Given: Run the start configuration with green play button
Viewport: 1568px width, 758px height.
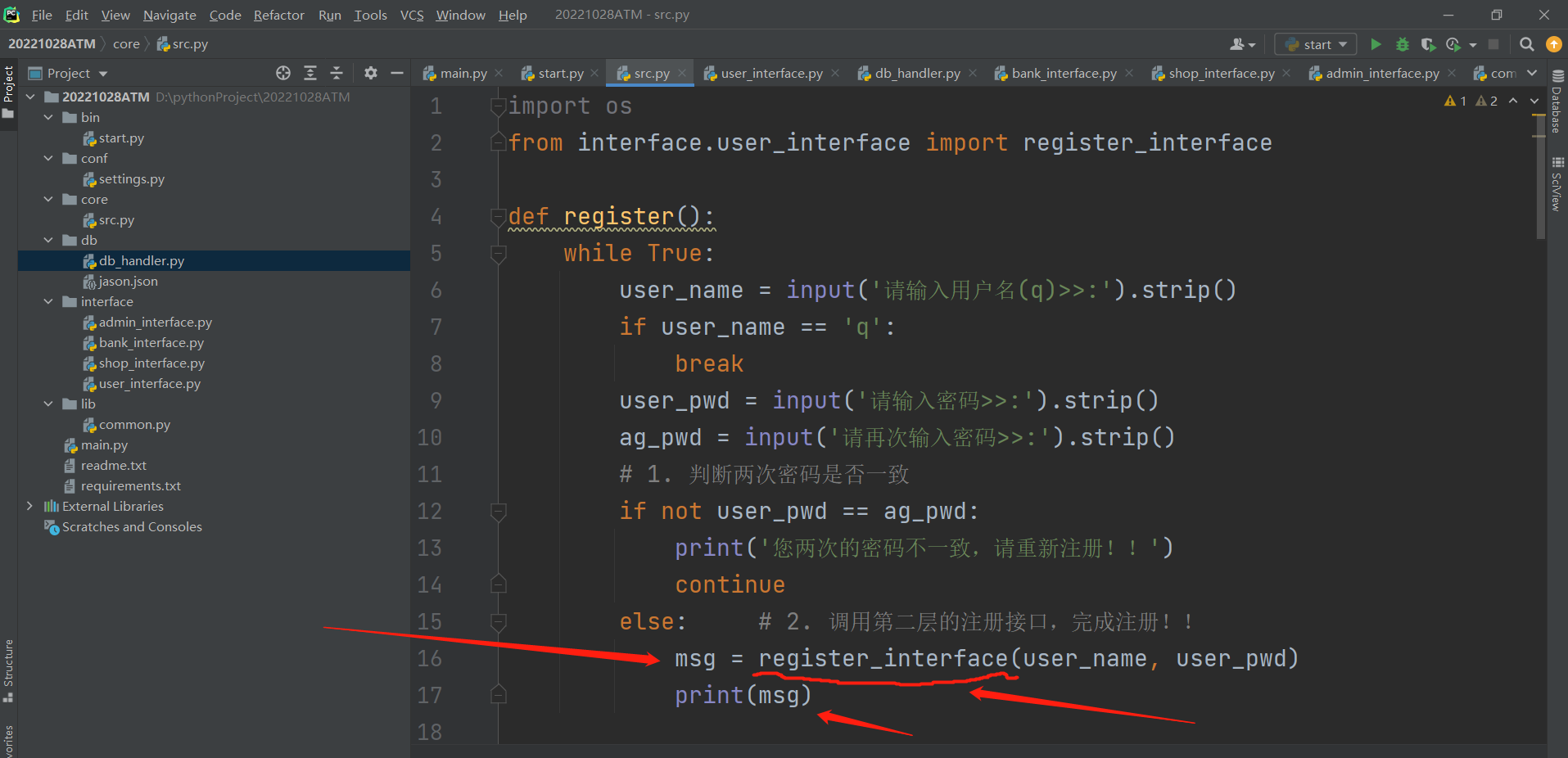Looking at the screenshot, I should [x=1376, y=44].
